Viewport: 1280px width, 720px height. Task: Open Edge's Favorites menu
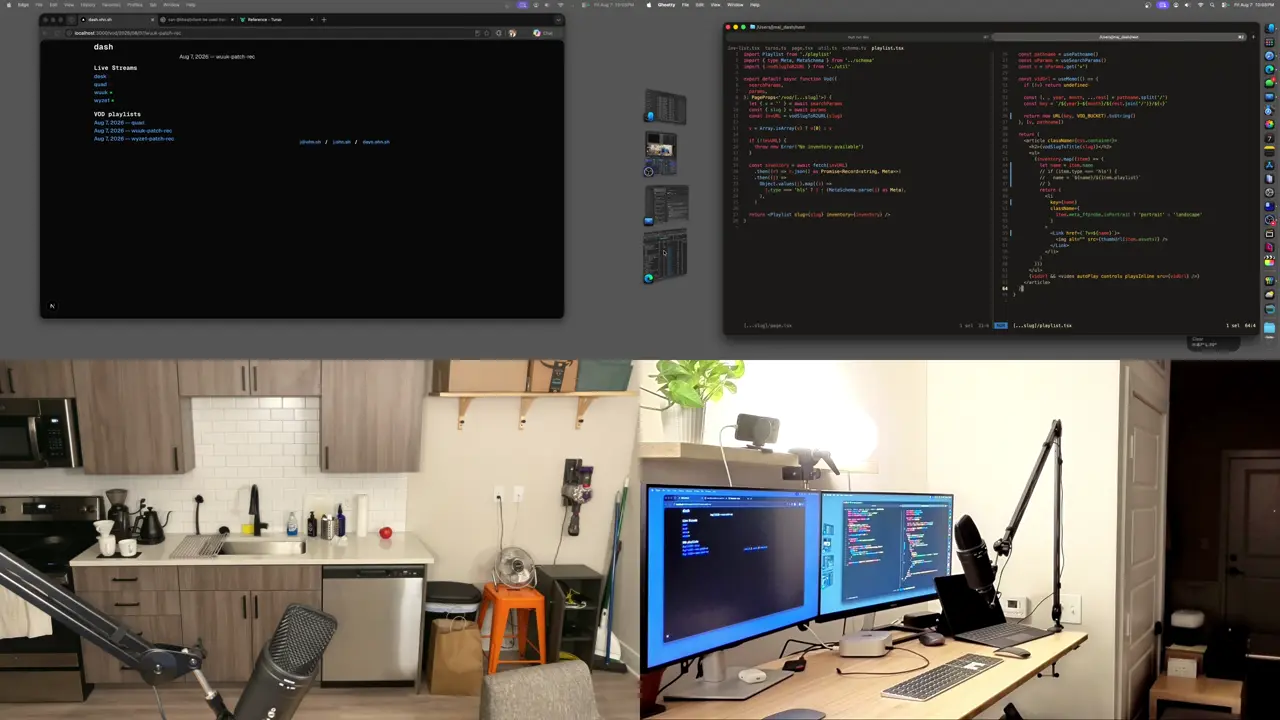pos(109,5)
